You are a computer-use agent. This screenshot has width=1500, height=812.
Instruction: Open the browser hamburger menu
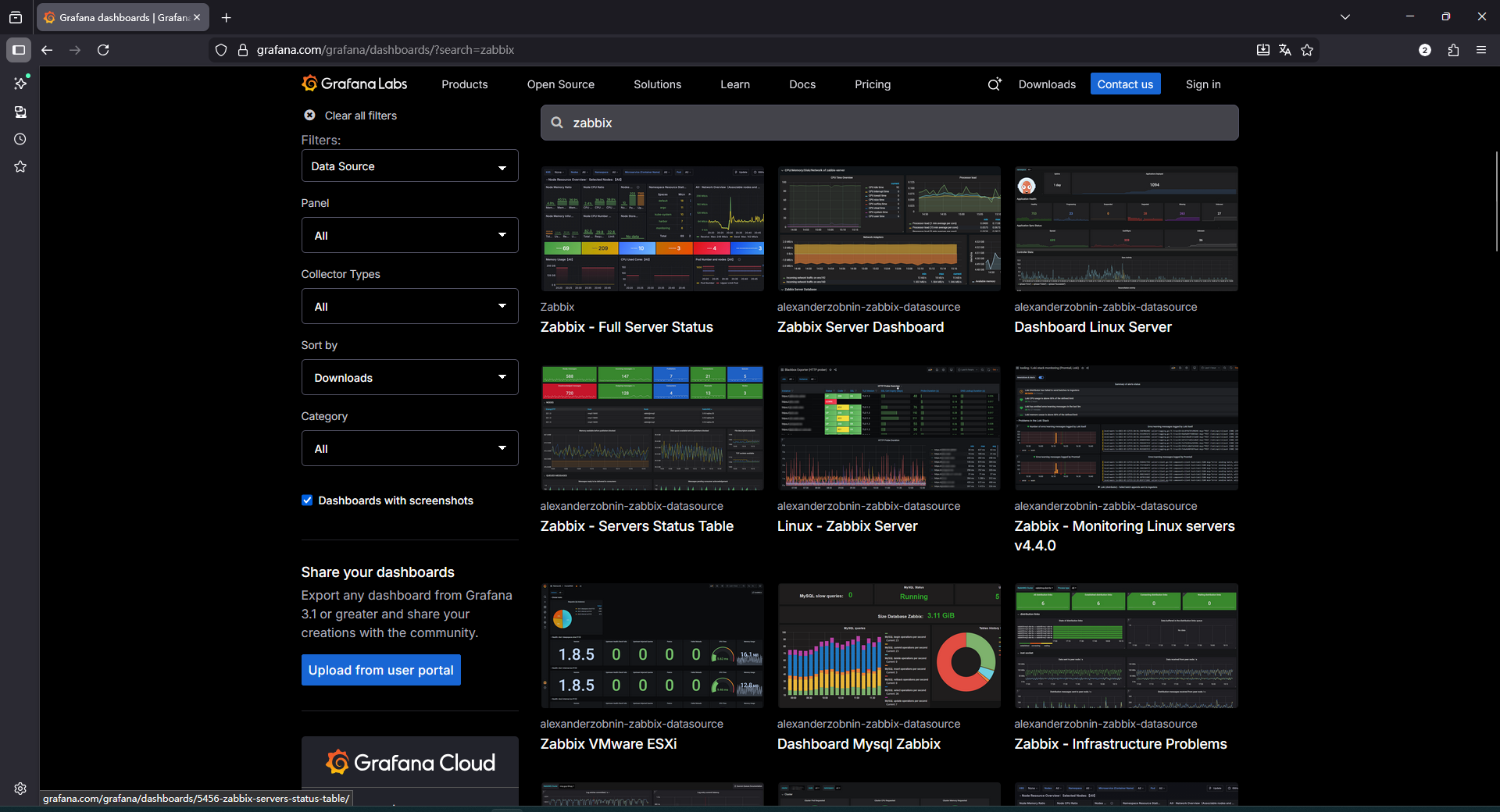click(x=1481, y=50)
